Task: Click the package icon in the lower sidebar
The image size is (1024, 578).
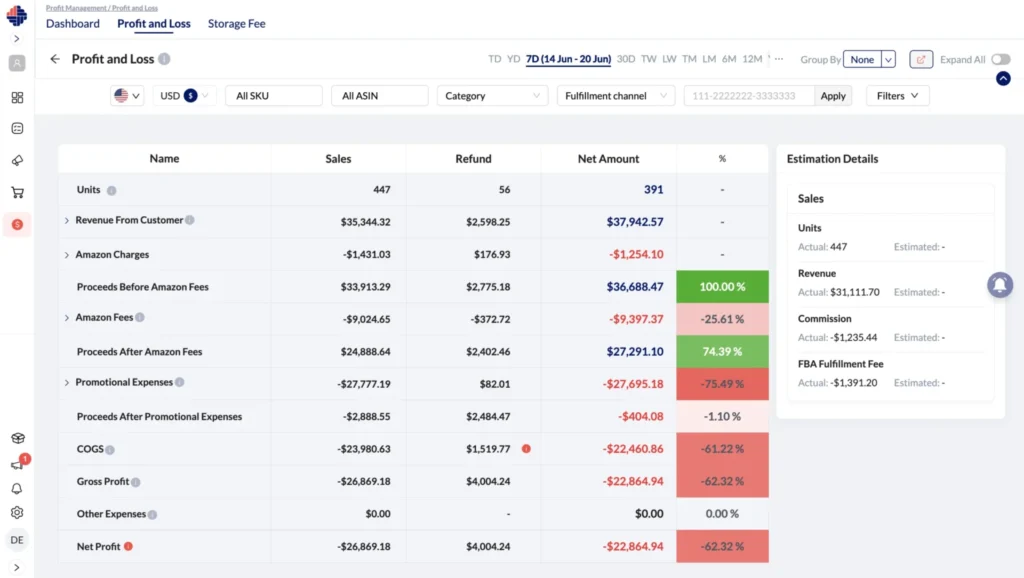Action: [x=16, y=437]
